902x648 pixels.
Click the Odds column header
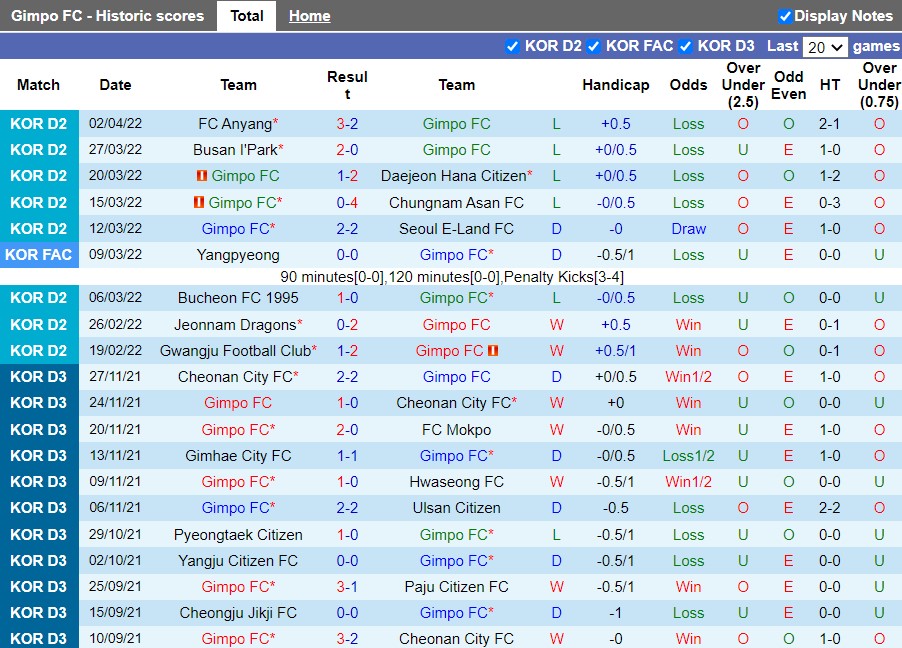pyautogui.click(x=688, y=85)
